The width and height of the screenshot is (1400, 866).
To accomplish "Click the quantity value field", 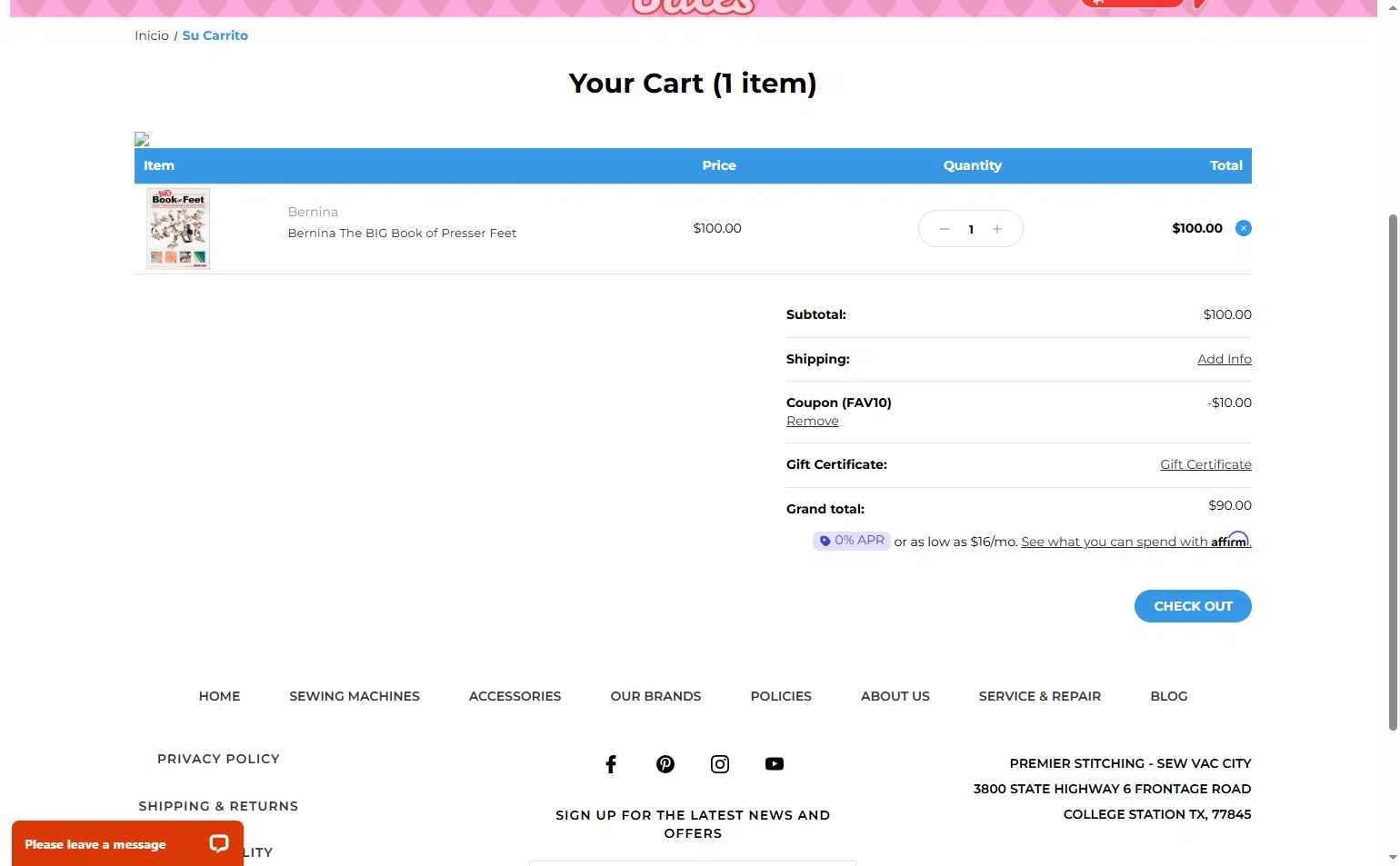I will 971,229.
